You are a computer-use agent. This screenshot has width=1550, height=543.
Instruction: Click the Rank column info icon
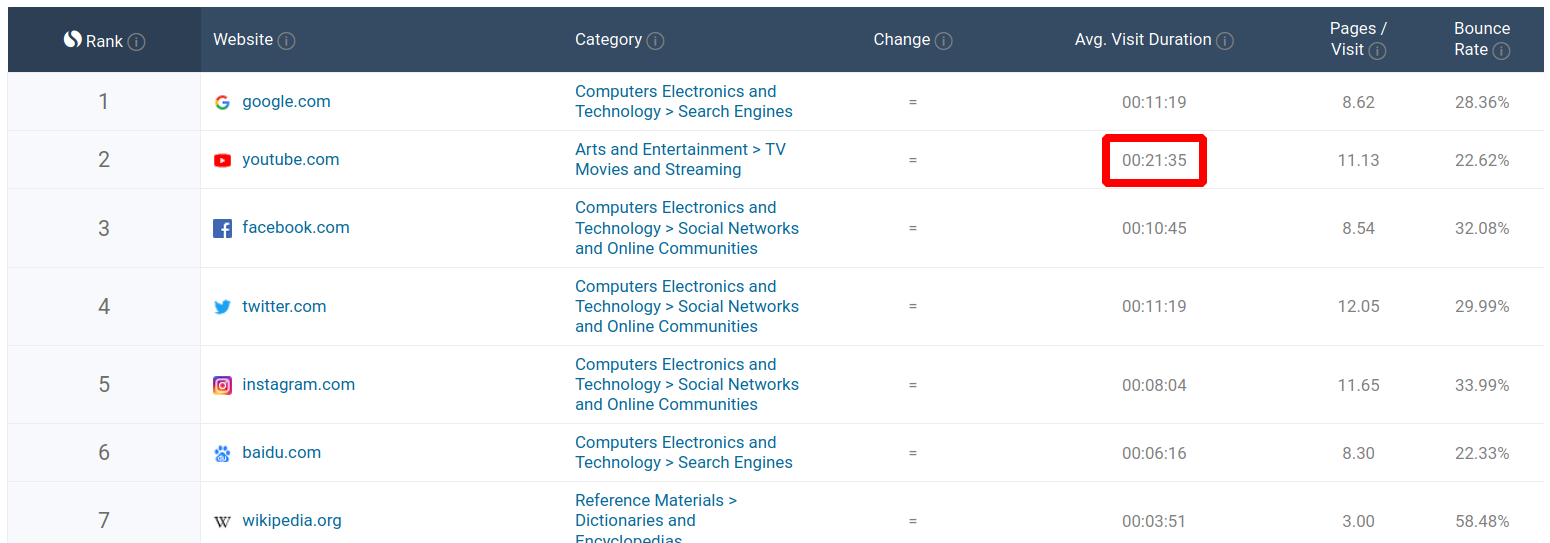click(137, 42)
